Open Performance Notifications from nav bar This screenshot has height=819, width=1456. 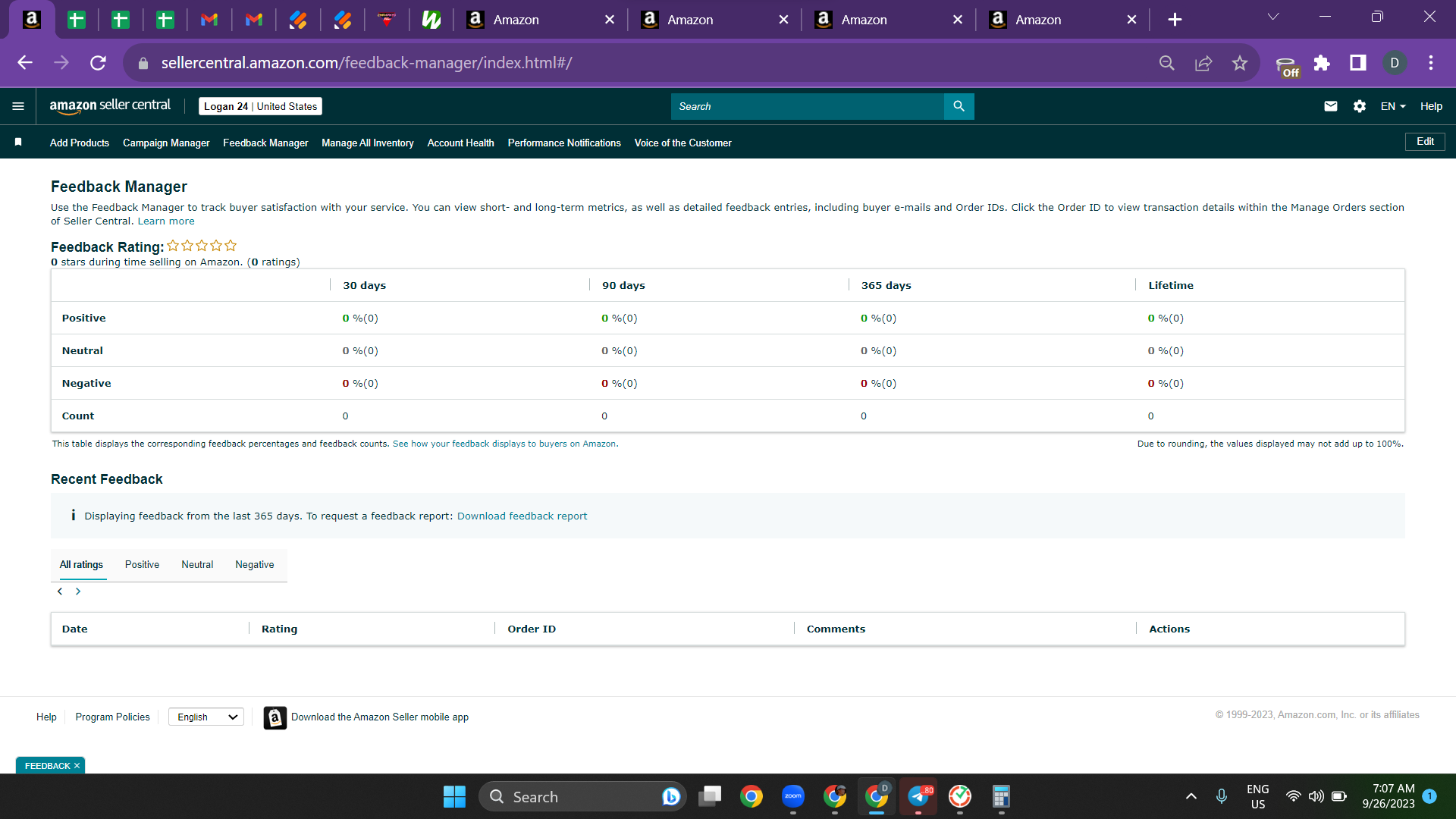pos(564,143)
